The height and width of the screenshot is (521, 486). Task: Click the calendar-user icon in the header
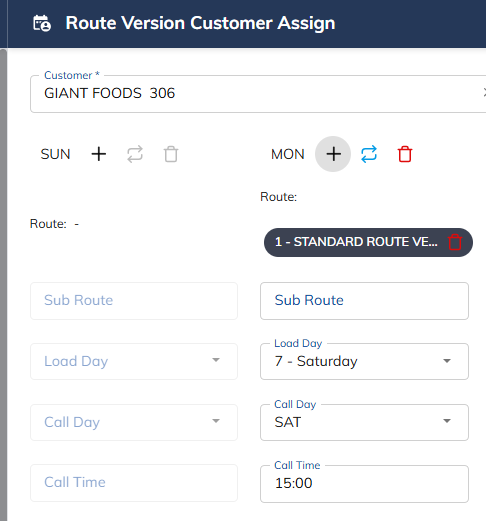tap(42, 23)
